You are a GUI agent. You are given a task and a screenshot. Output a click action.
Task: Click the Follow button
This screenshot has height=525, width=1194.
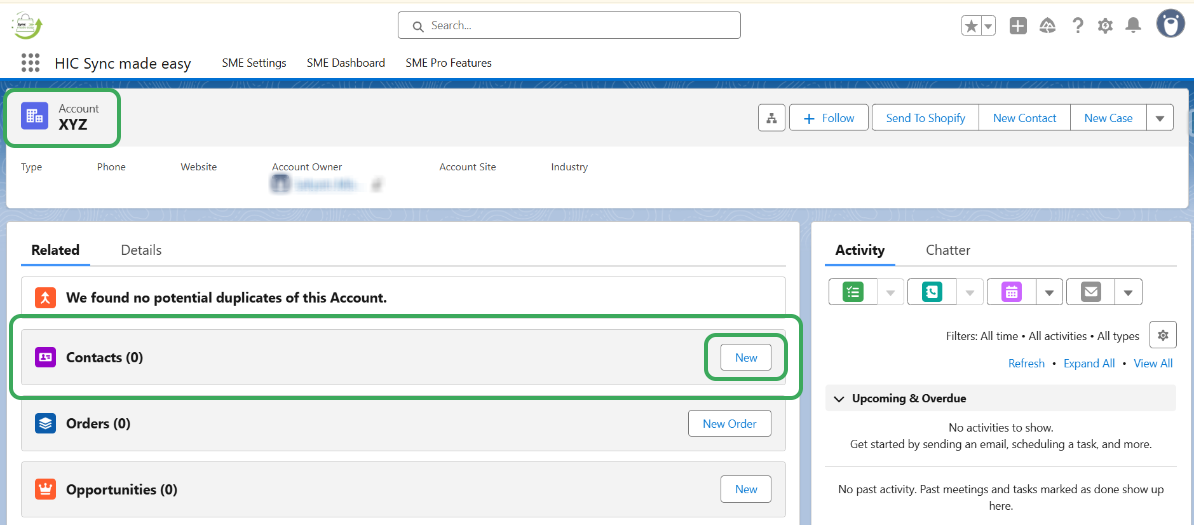point(829,118)
